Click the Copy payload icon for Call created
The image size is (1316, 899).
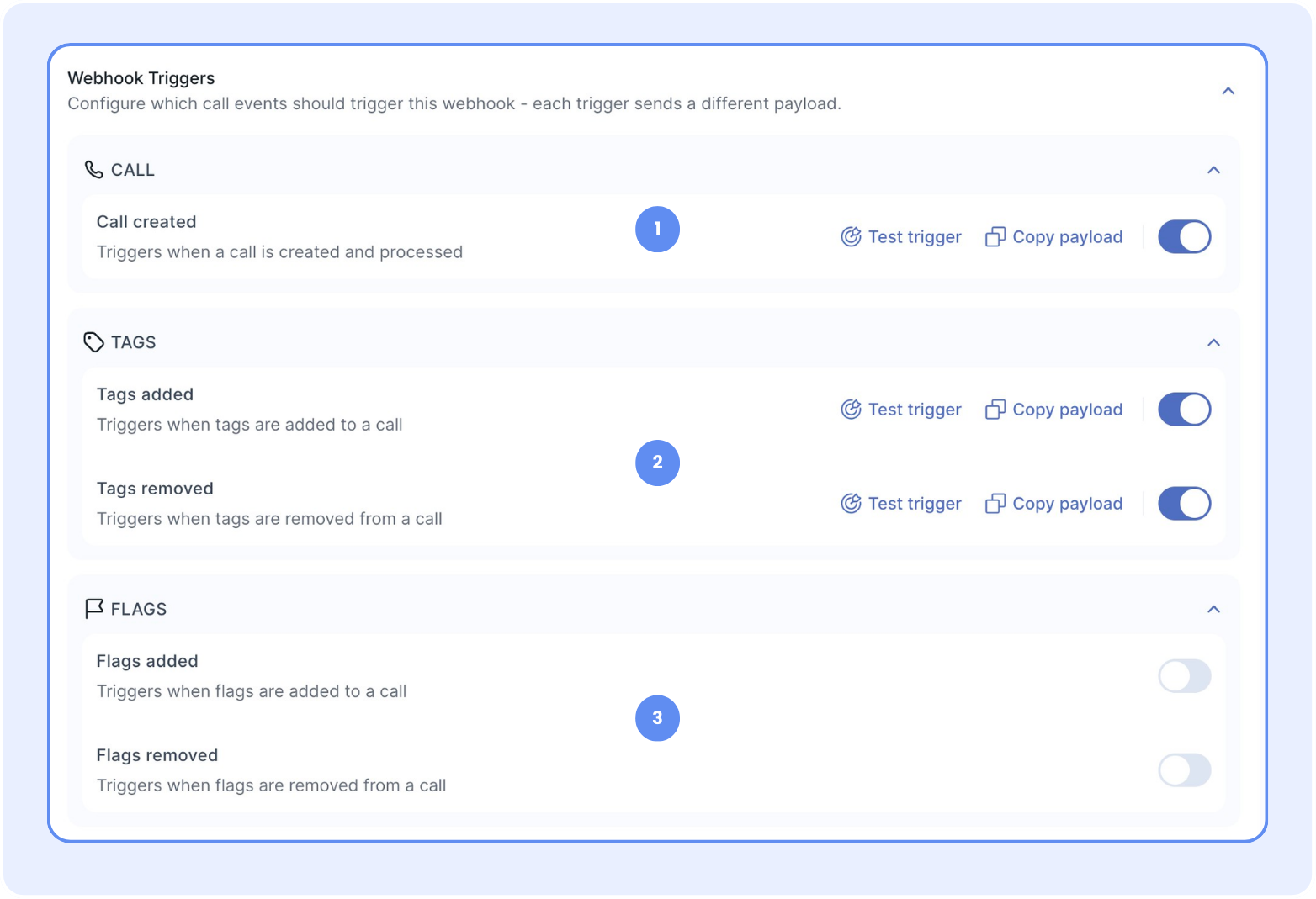(x=995, y=237)
